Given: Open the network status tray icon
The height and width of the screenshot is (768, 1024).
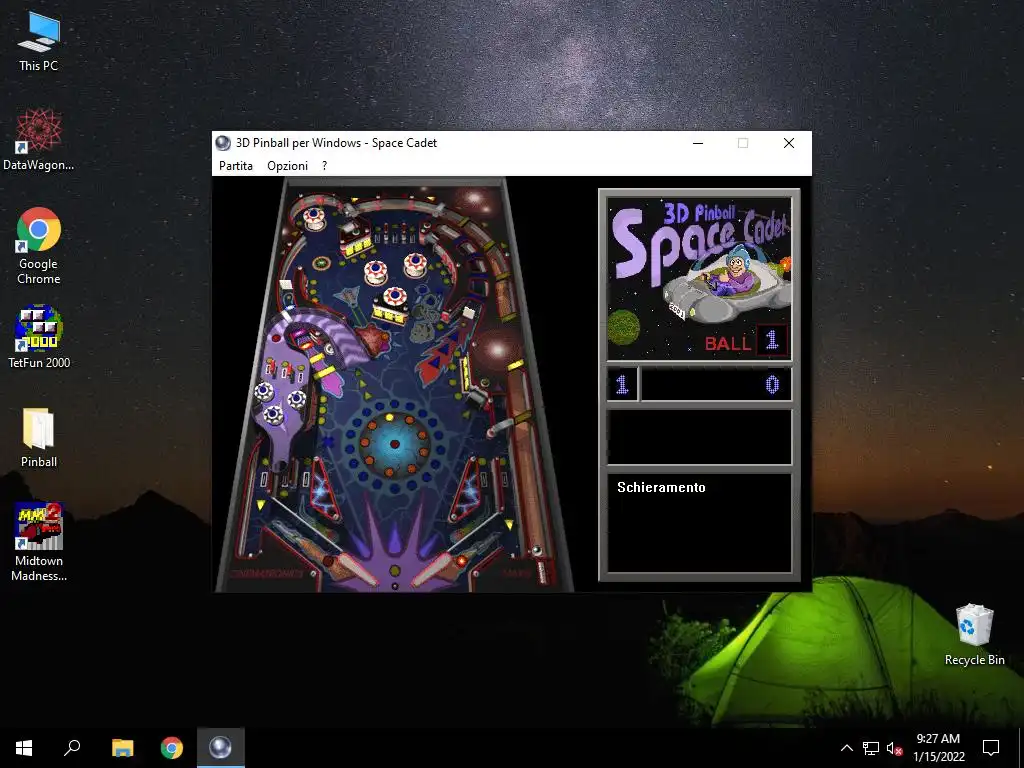Looking at the screenshot, I should 871,748.
